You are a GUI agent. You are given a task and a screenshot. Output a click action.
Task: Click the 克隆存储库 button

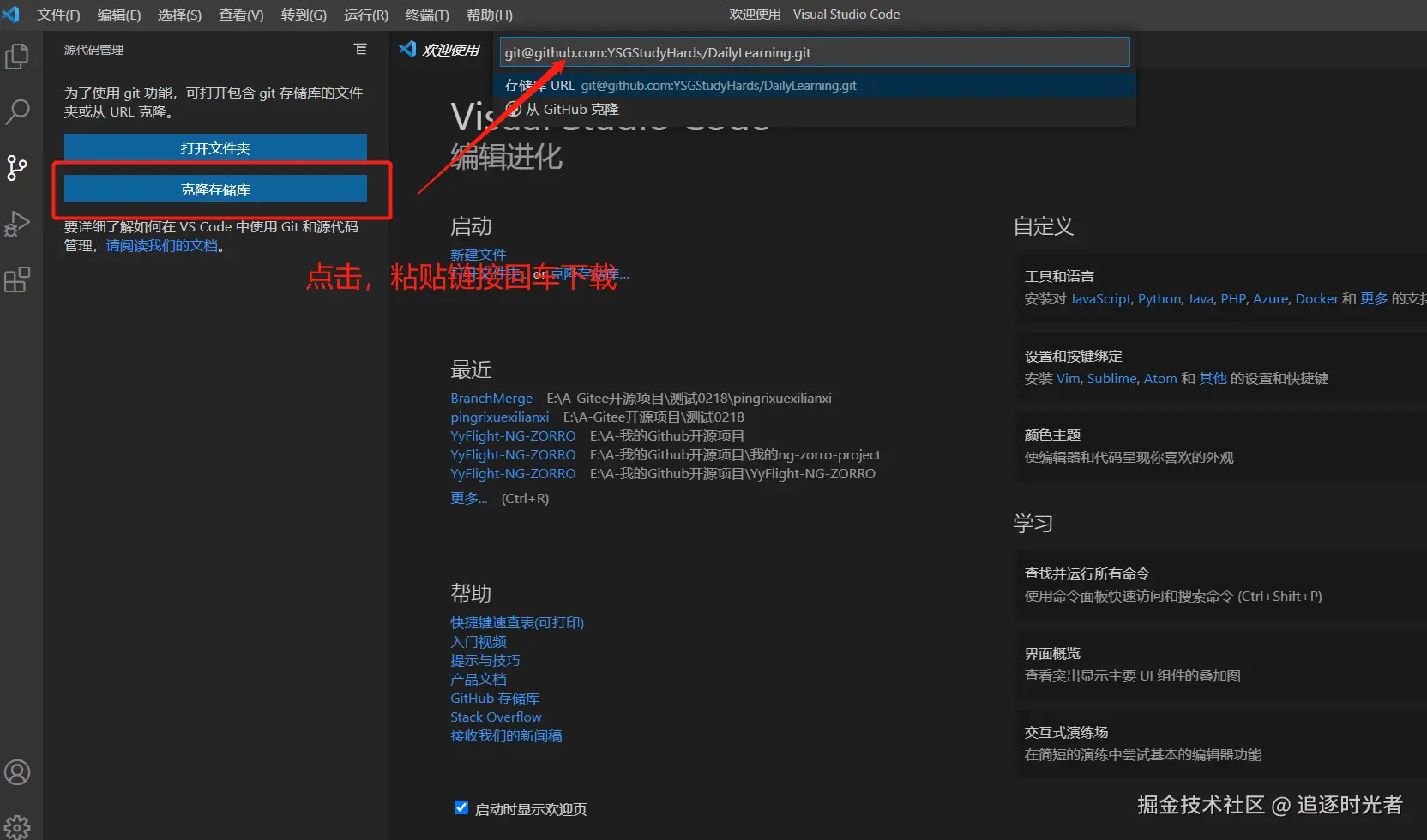click(x=215, y=189)
